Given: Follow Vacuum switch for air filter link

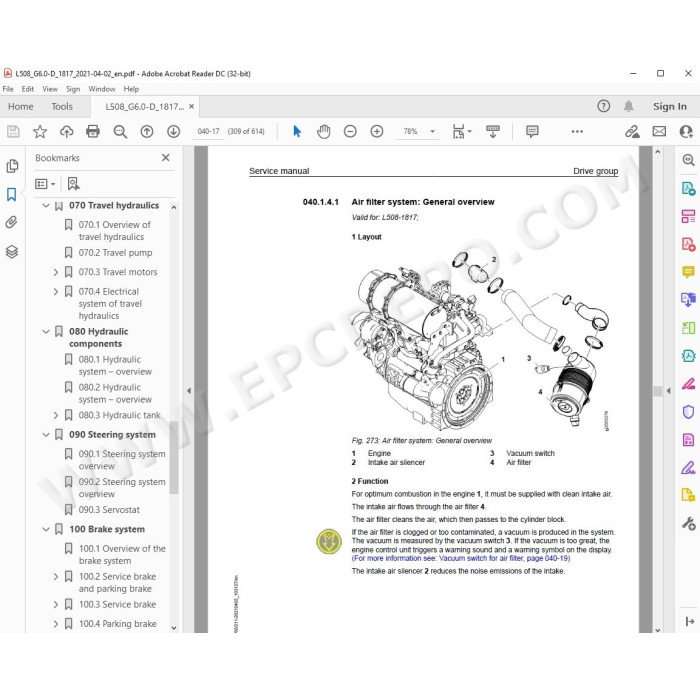Looking at the screenshot, I should tap(461, 558).
